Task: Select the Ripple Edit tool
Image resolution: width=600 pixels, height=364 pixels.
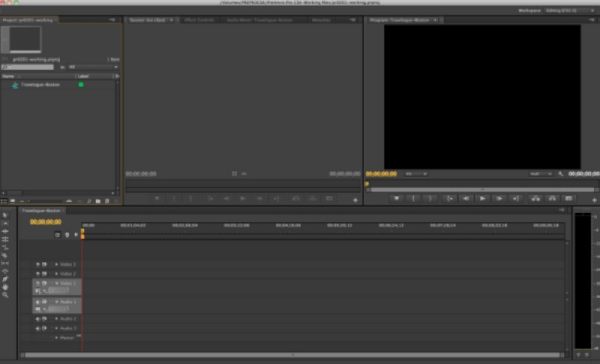Action: (x=5, y=231)
